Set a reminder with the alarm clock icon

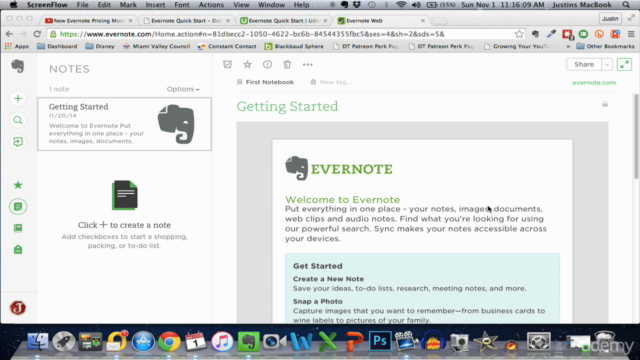[x=227, y=64]
